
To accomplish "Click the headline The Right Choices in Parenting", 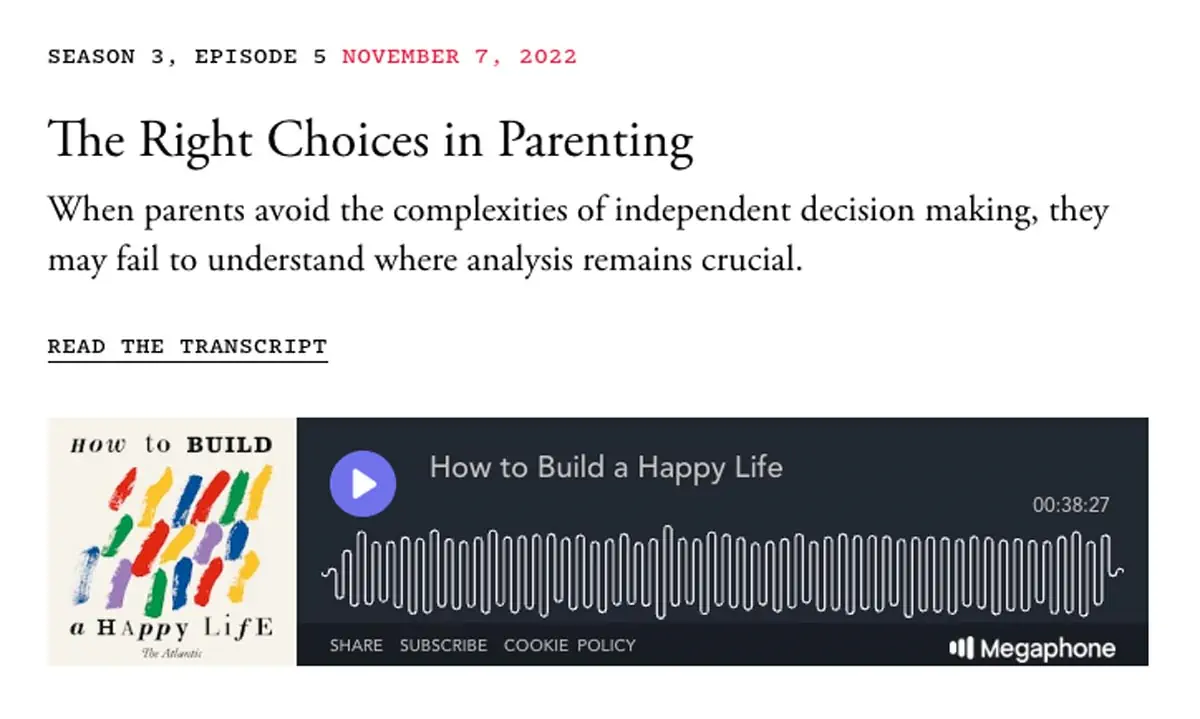I will click(x=370, y=140).
